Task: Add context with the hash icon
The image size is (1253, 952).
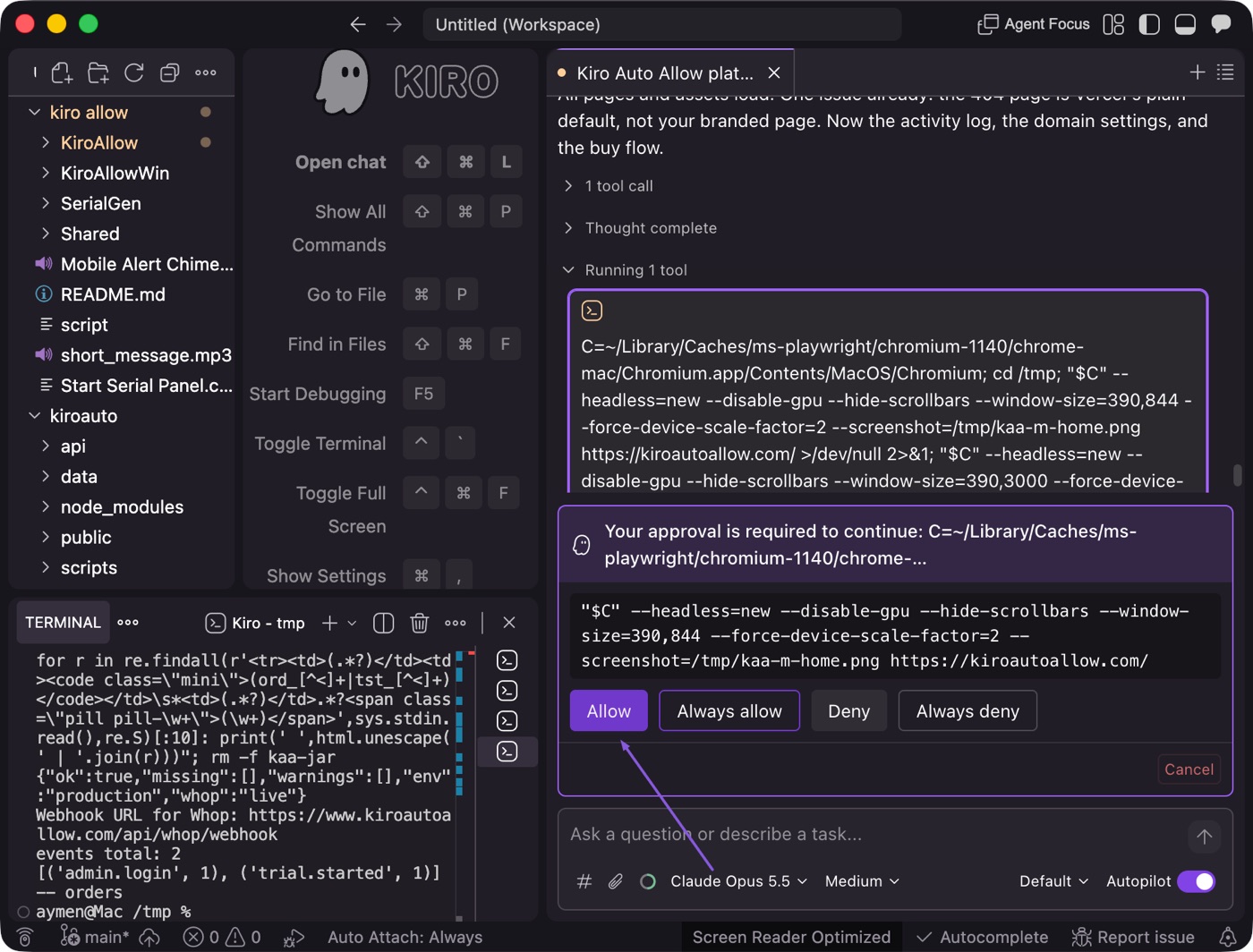Action: 584,881
